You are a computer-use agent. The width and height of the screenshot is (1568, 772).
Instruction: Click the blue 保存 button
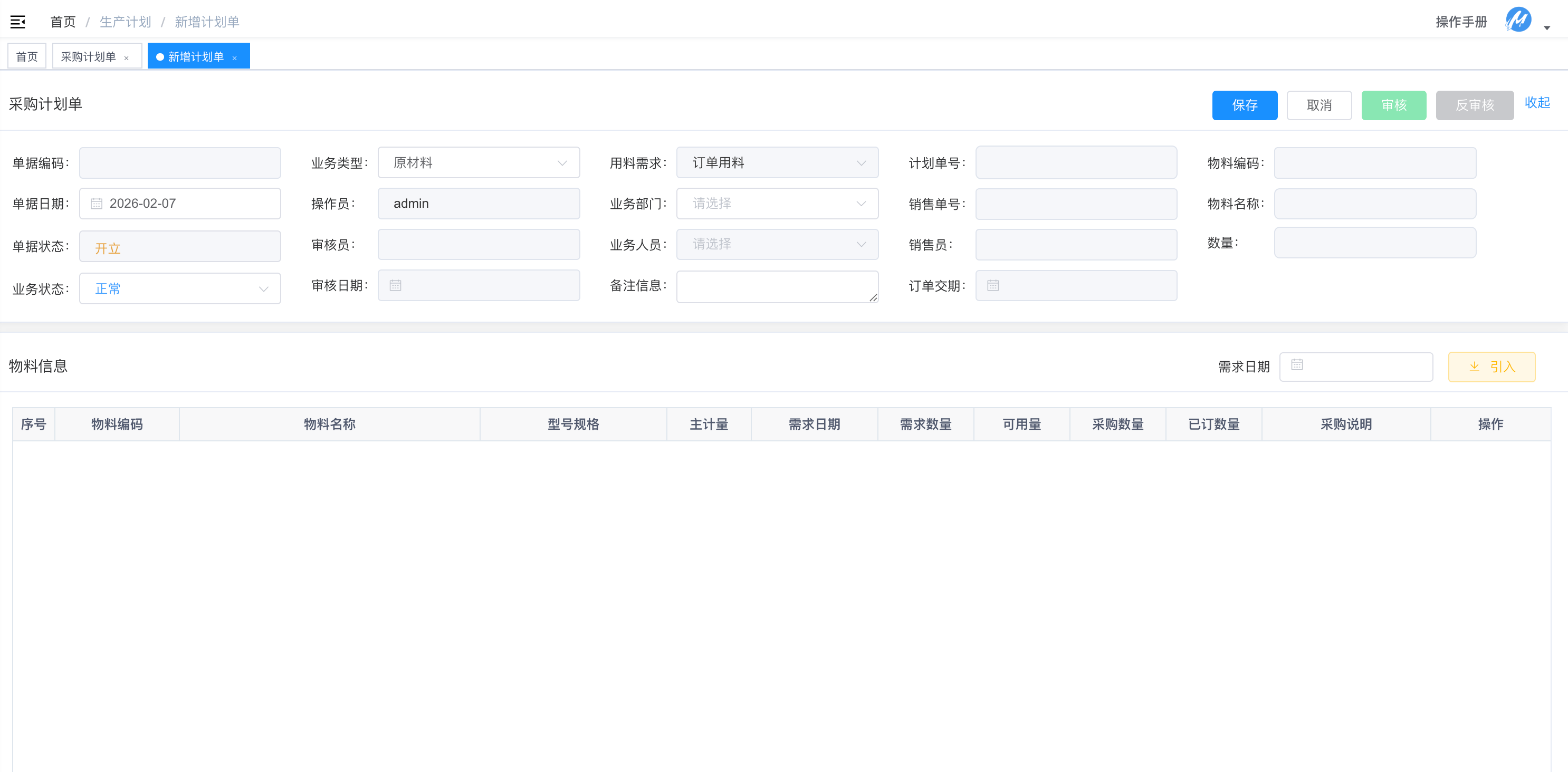pyautogui.click(x=1244, y=105)
